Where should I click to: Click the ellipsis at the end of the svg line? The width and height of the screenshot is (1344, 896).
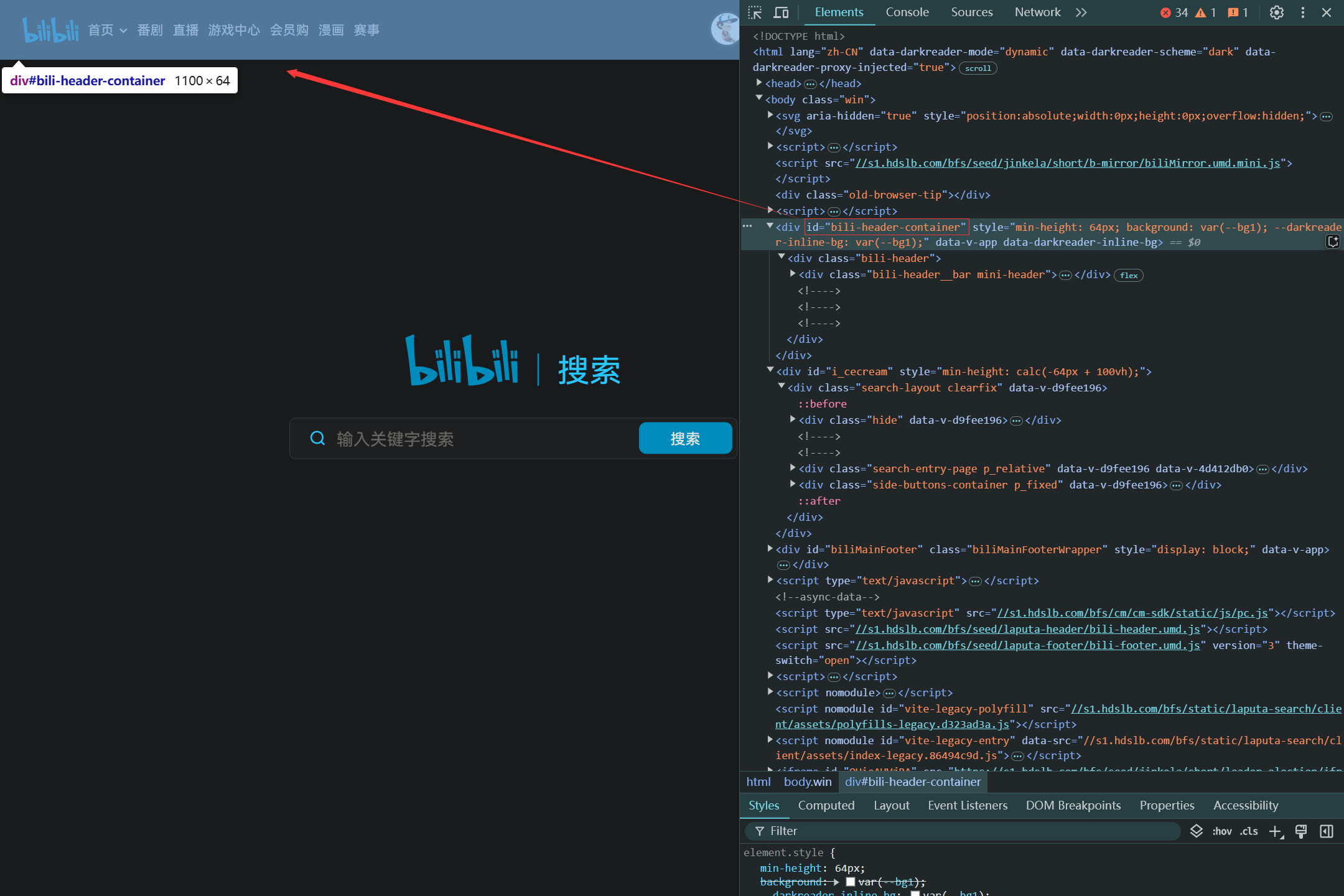pyautogui.click(x=1327, y=116)
